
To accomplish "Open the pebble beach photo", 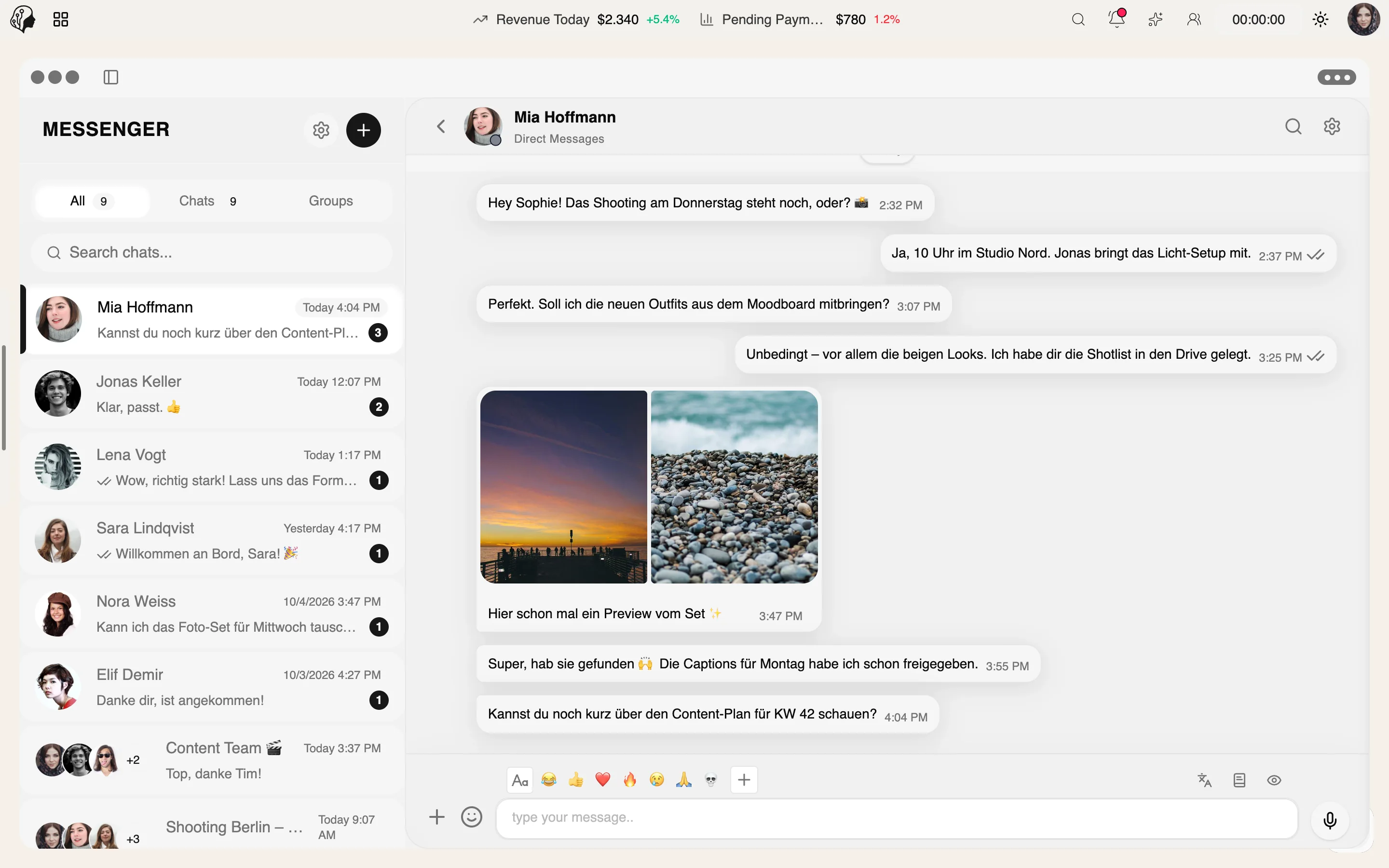I will 734,487.
